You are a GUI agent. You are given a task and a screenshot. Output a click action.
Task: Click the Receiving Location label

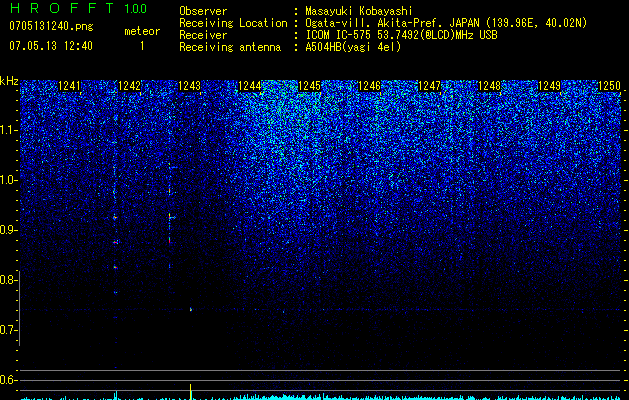point(233,23)
